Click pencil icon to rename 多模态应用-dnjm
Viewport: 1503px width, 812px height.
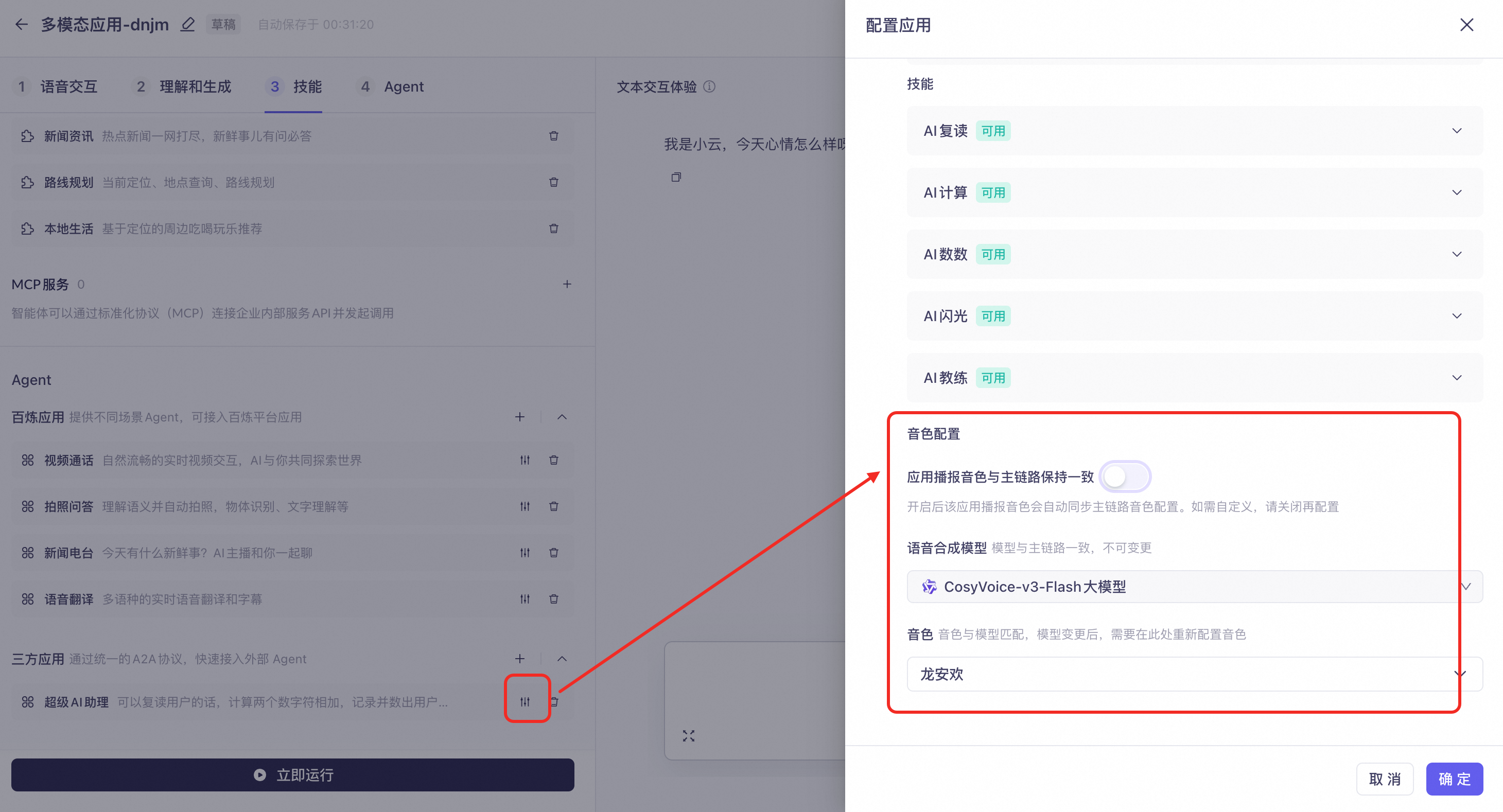187,25
